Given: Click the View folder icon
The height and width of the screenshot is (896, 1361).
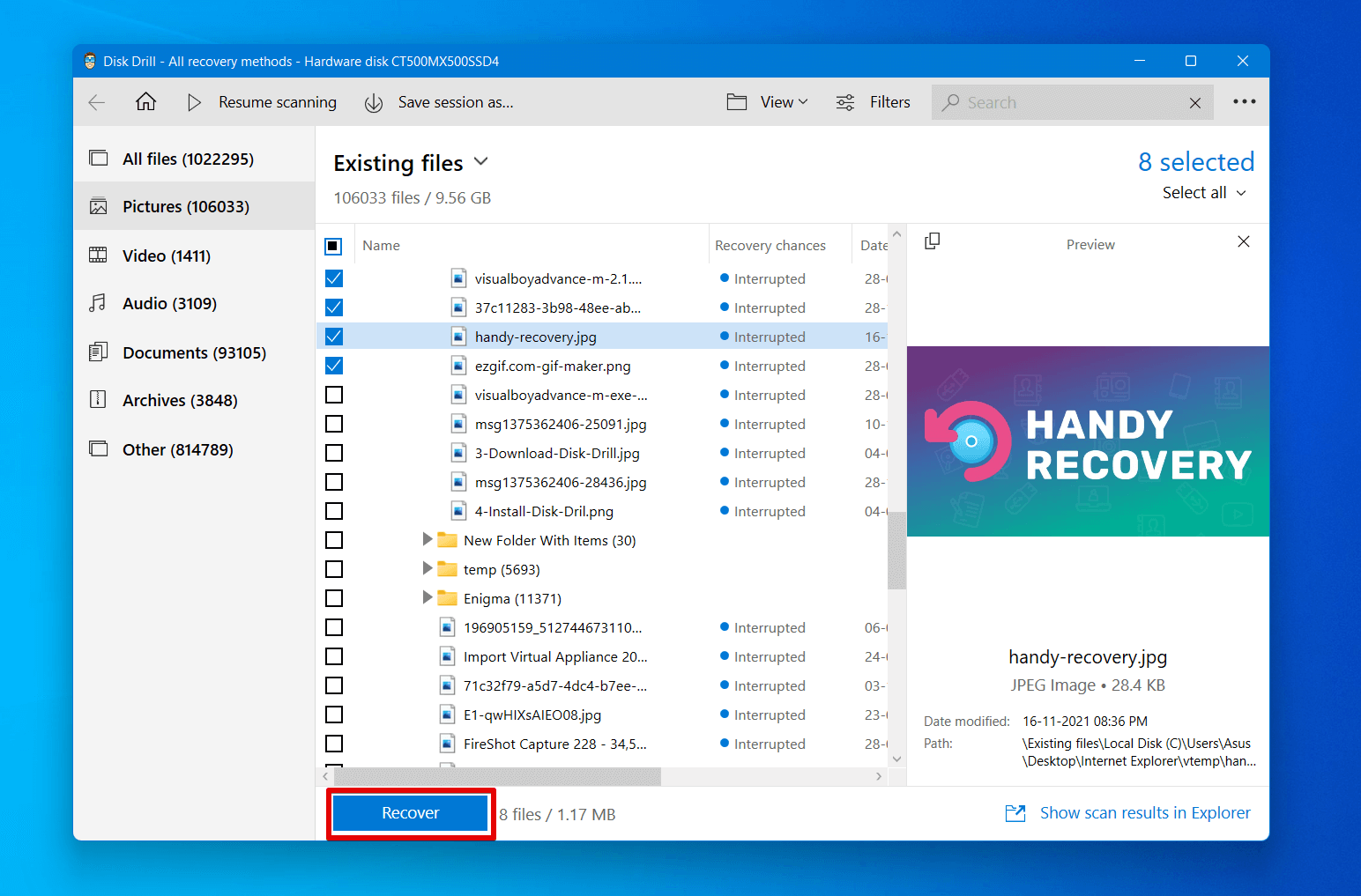Looking at the screenshot, I should (x=737, y=102).
